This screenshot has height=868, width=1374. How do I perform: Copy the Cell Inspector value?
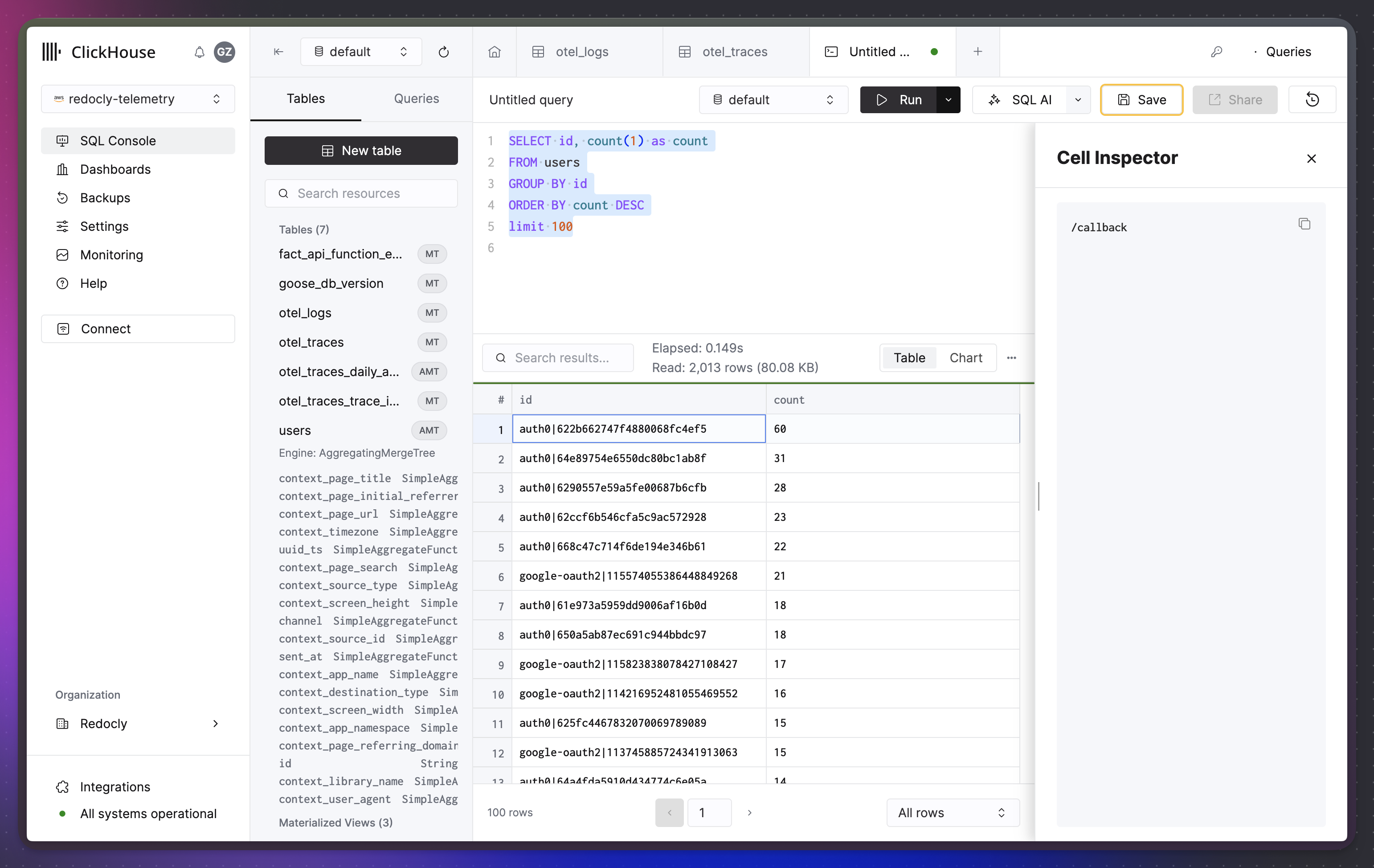point(1304,224)
